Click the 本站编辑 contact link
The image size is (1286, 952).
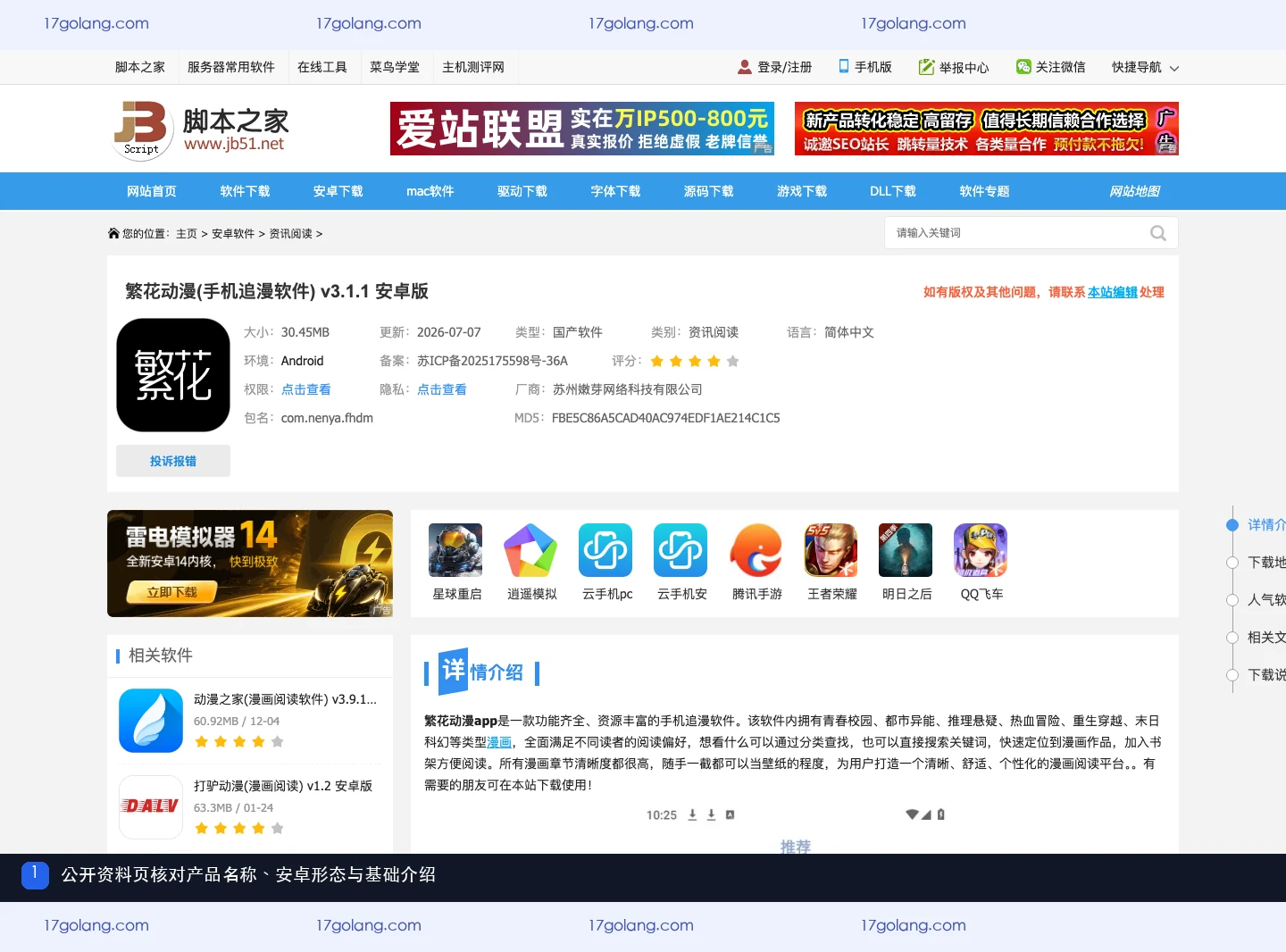[1113, 292]
